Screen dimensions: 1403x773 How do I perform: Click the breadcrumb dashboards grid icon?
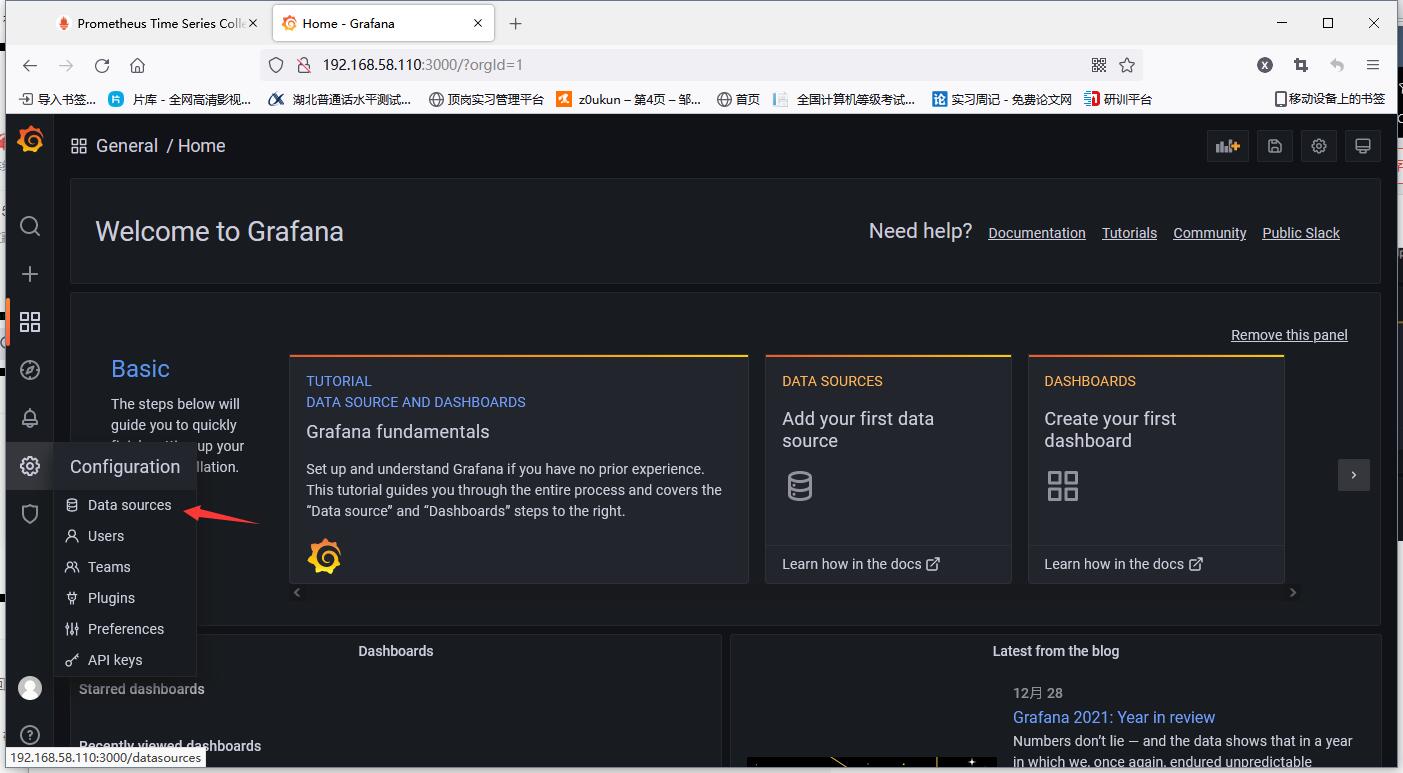click(x=79, y=146)
